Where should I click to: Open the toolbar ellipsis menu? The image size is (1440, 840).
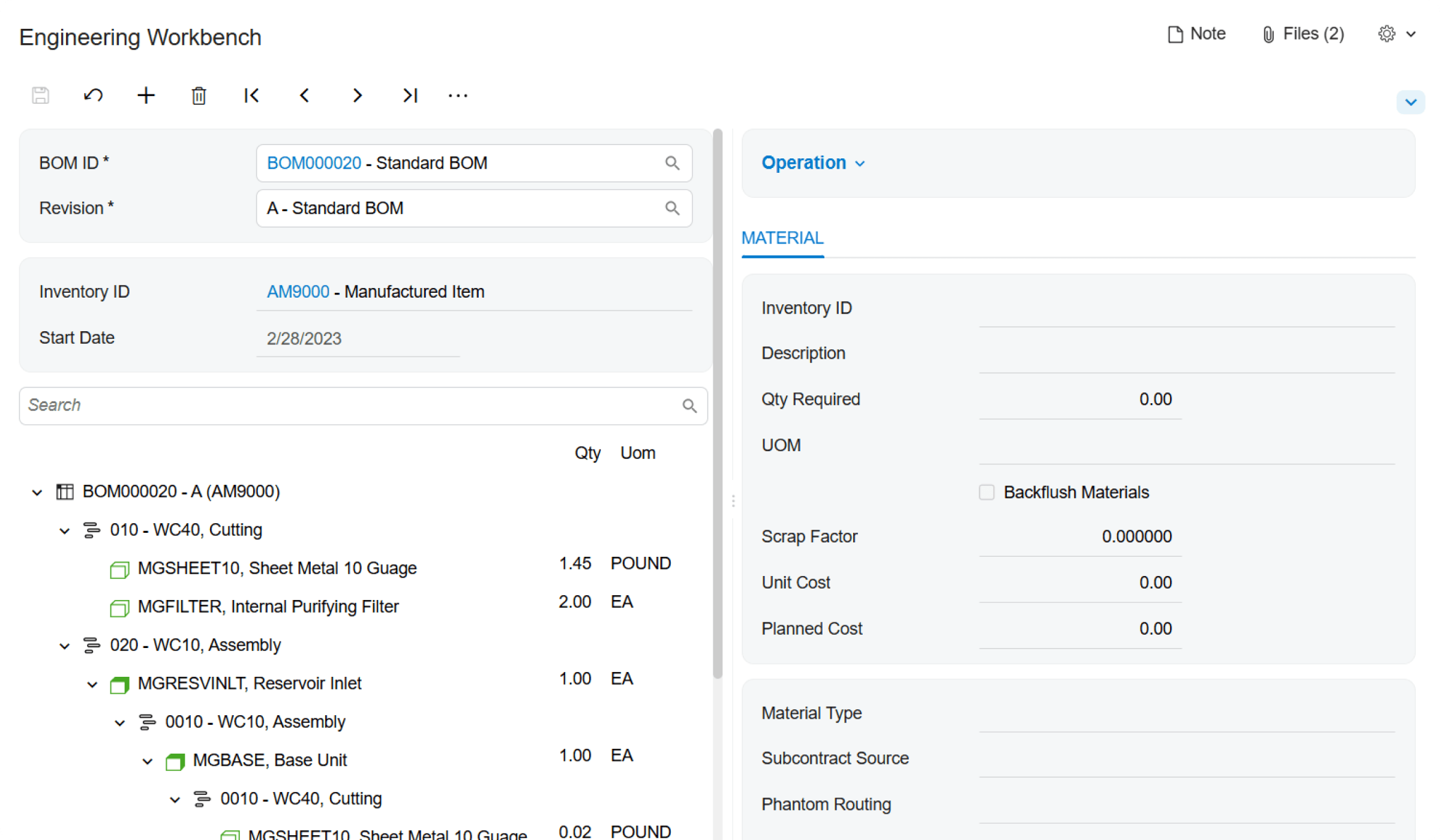458,95
